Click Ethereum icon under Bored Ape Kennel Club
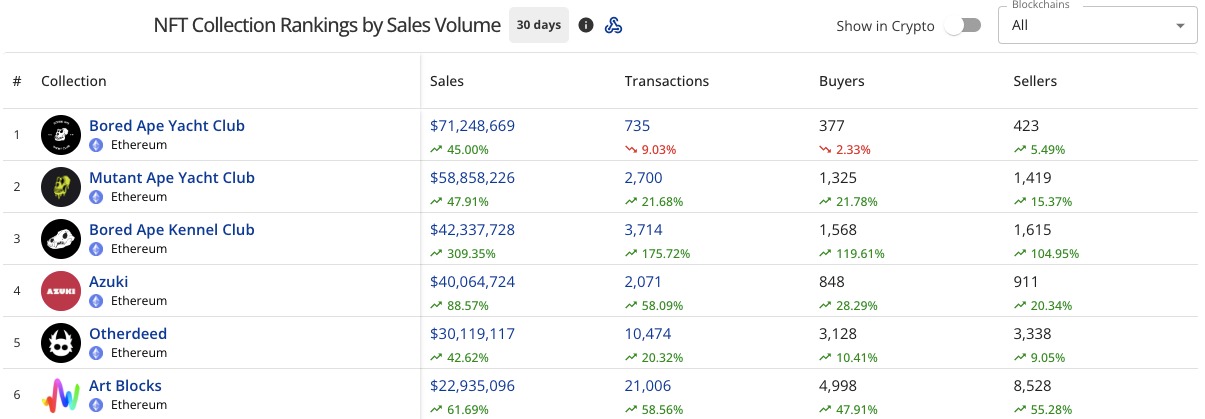The width and height of the screenshot is (1205, 419). tap(97, 249)
